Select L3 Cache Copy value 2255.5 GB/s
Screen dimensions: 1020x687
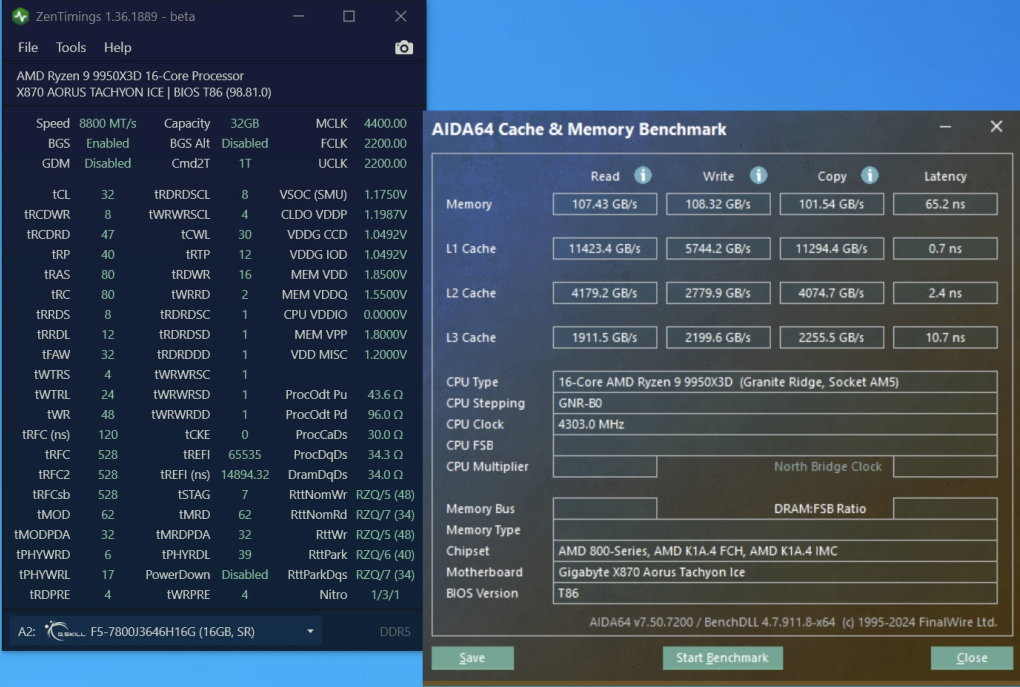(x=831, y=337)
